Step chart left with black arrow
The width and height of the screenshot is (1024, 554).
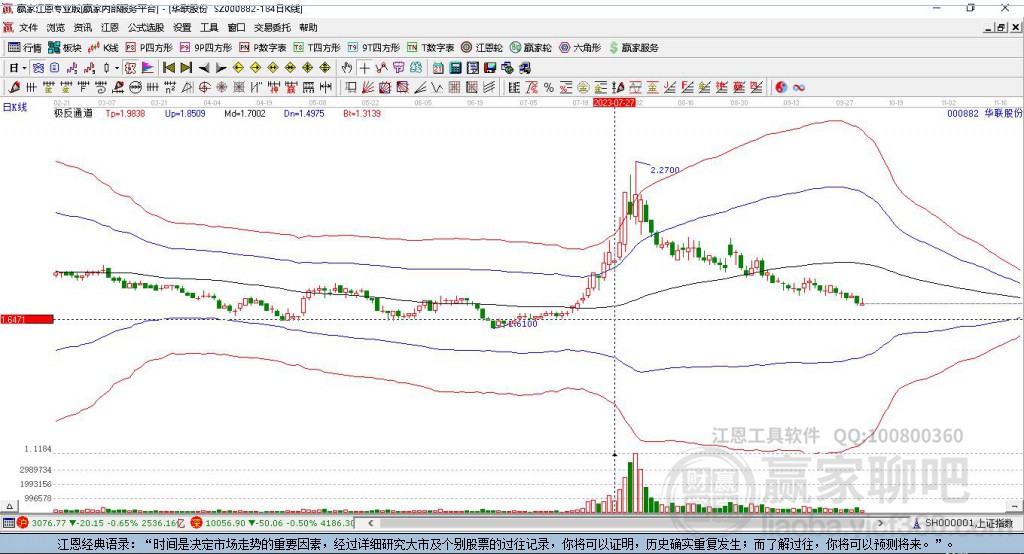[204, 68]
